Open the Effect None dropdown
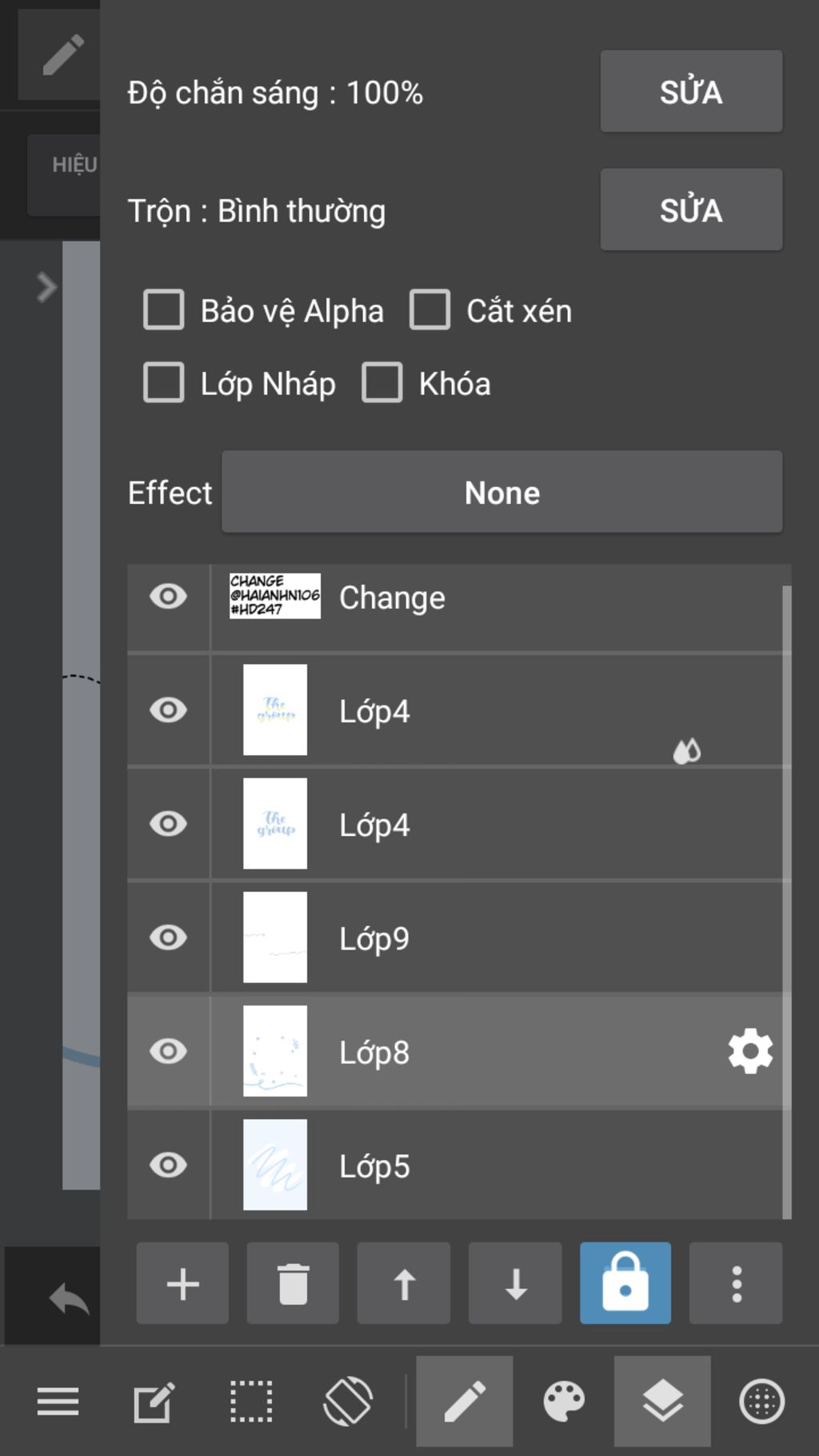 click(502, 491)
